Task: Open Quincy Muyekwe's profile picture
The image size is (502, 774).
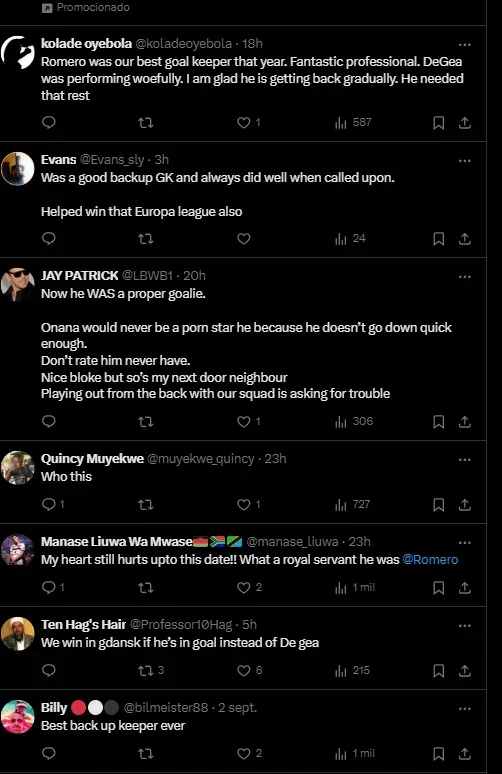Action: click(18, 467)
